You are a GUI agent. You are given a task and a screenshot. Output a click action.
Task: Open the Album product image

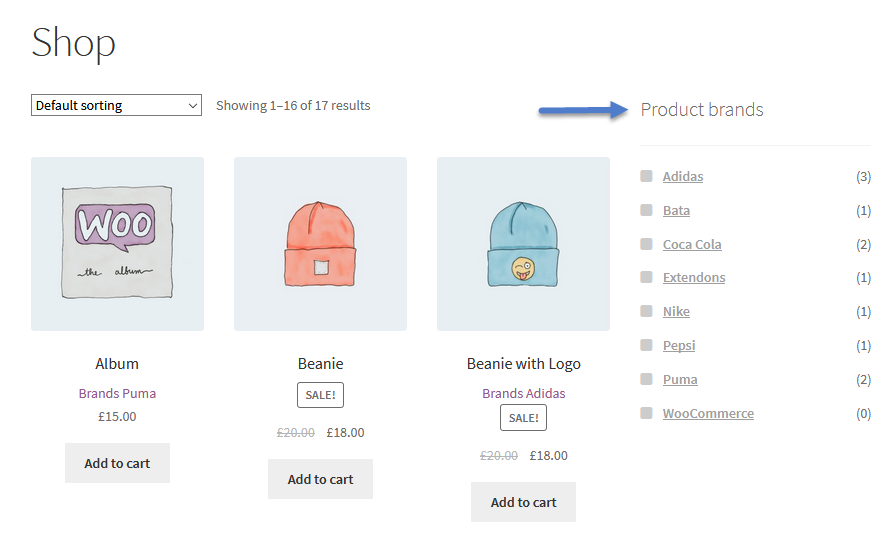(117, 244)
